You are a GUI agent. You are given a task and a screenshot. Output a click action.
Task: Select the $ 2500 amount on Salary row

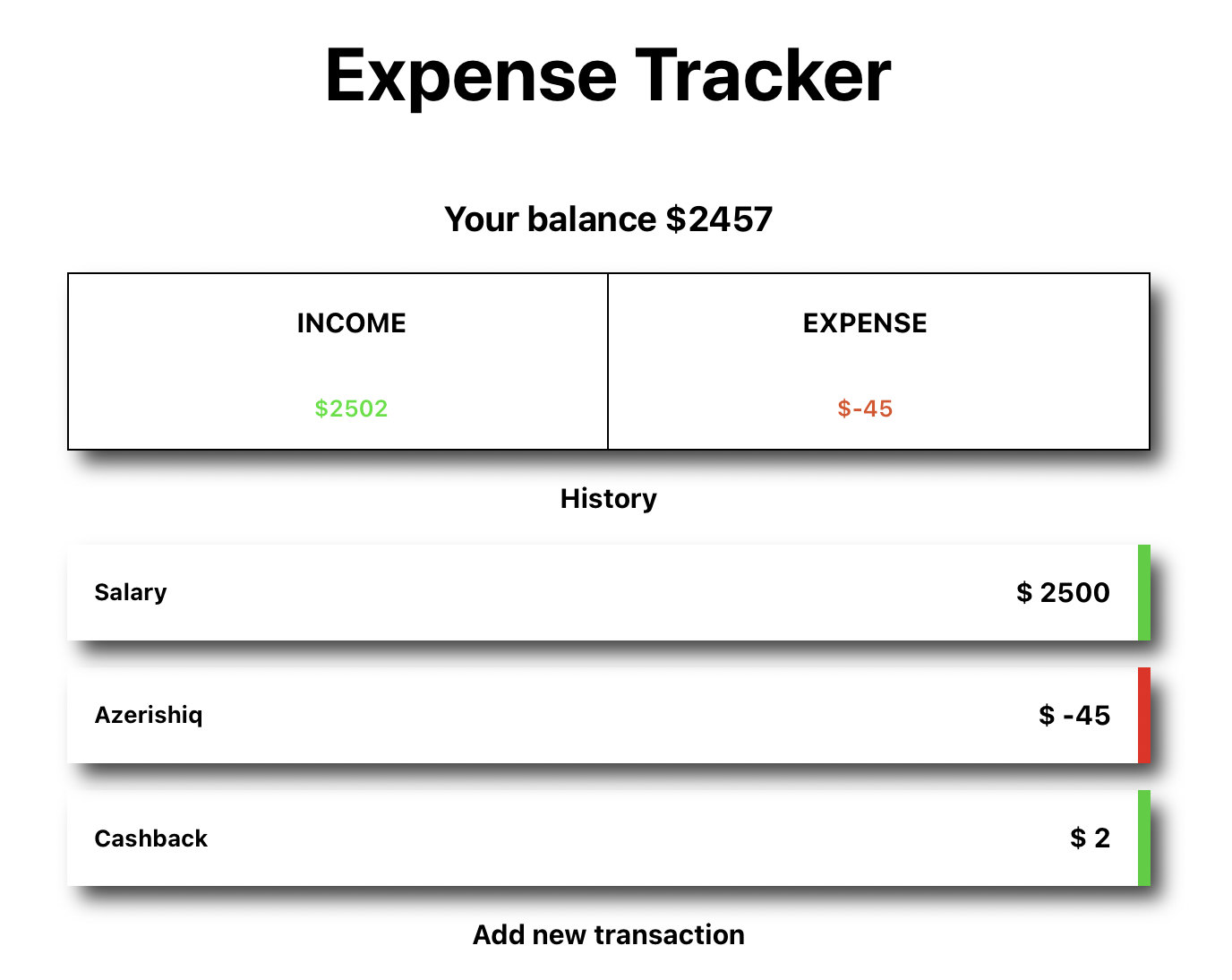(1061, 592)
